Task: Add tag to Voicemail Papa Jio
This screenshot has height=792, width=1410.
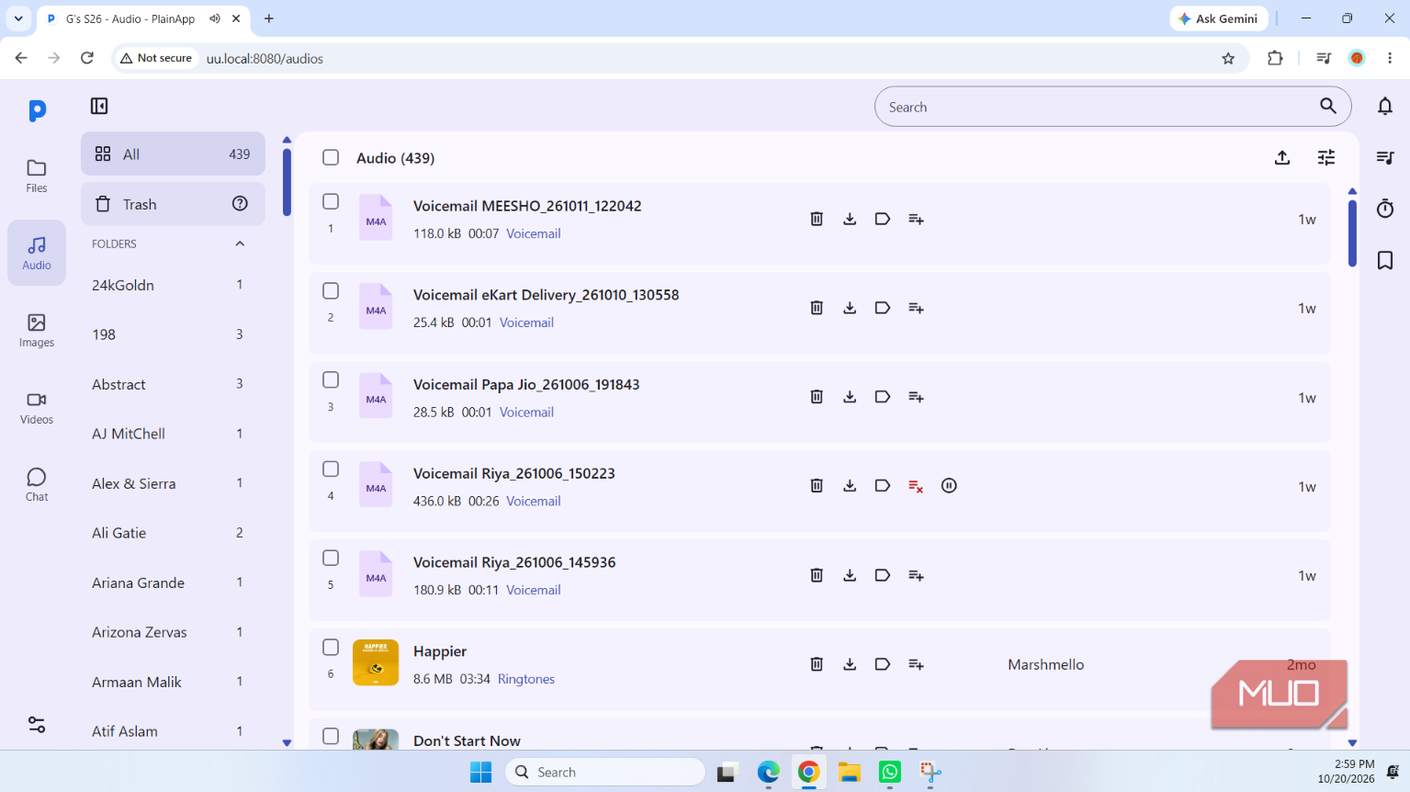Action: [882, 397]
